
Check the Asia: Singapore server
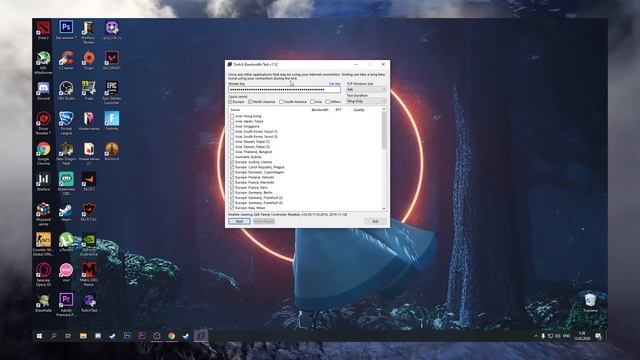pos(232,127)
